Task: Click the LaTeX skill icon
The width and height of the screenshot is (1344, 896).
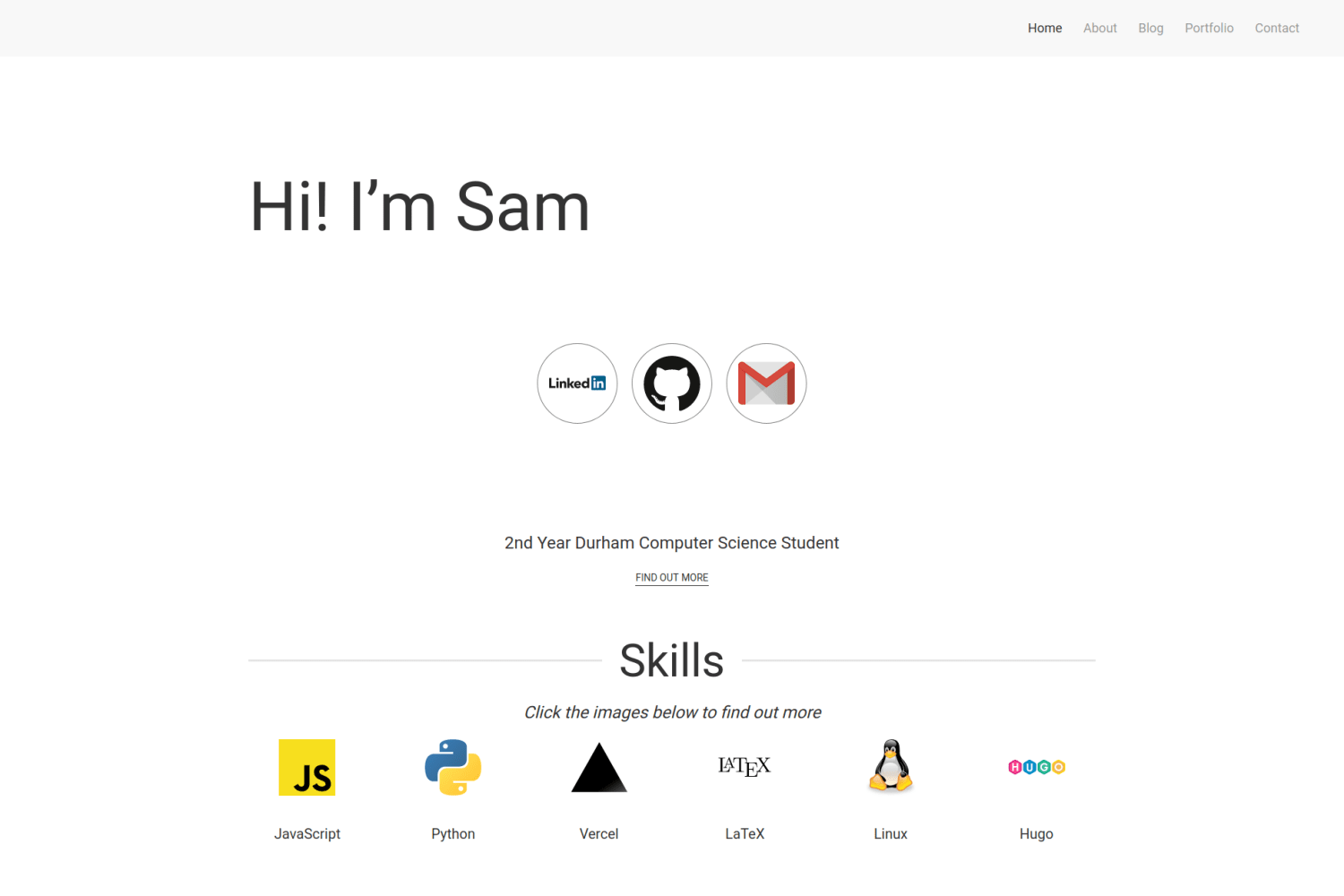Action: pyautogui.click(x=745, y=767)
